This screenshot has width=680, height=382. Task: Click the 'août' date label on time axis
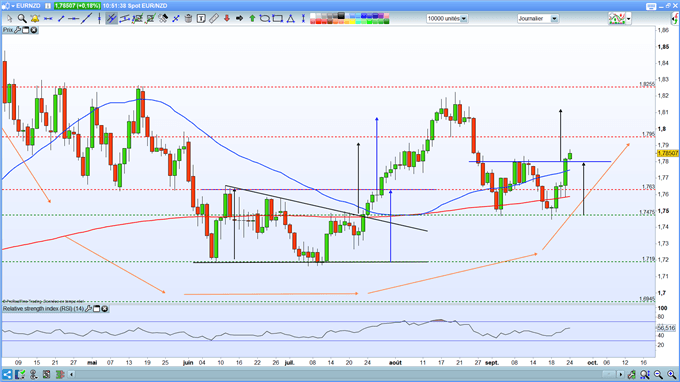[x=395, y=362]
